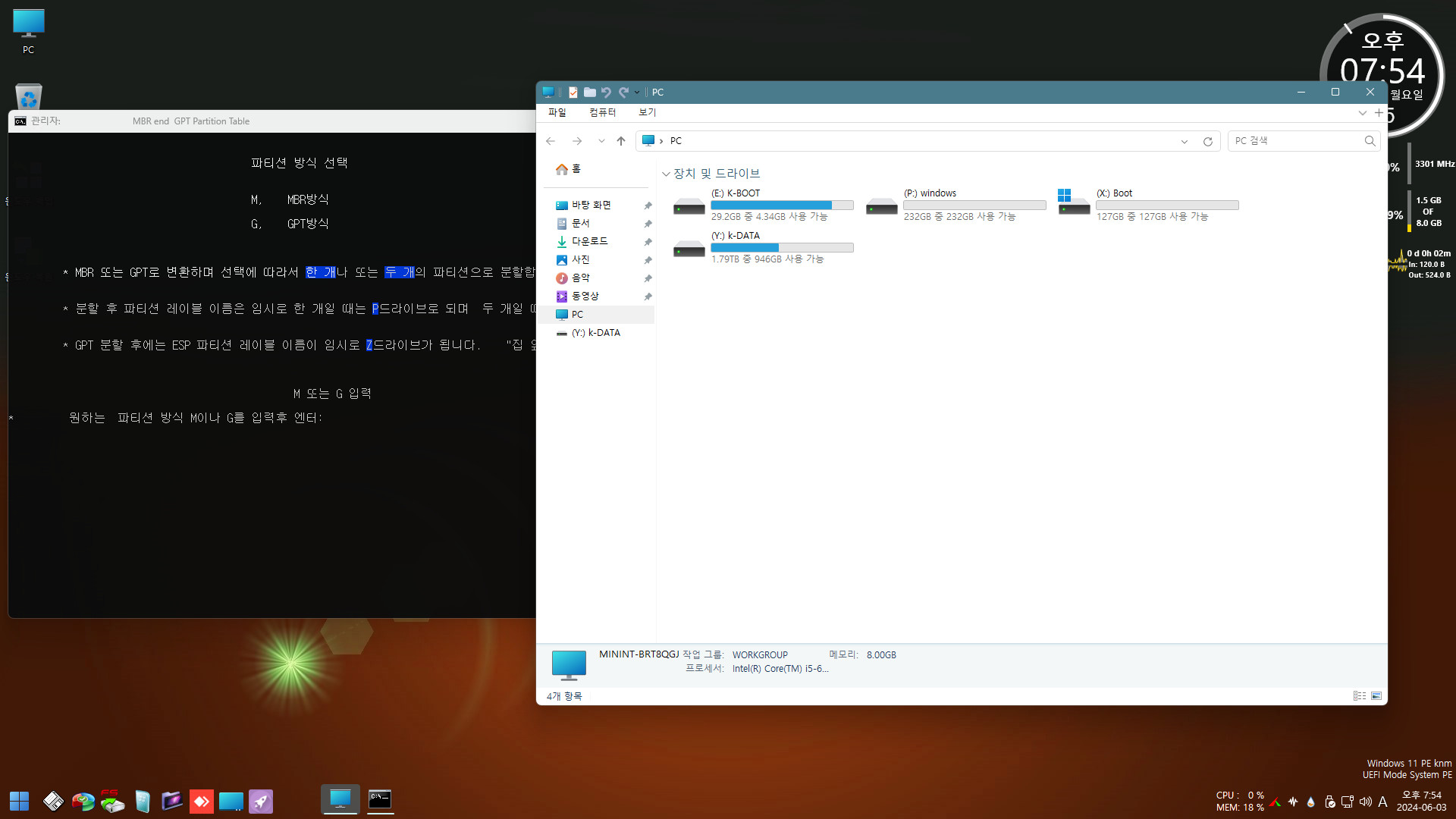The height and width of the screenshot is (819, 1456).
Task: Open the volume tray icon
Action: (1365, 802)
